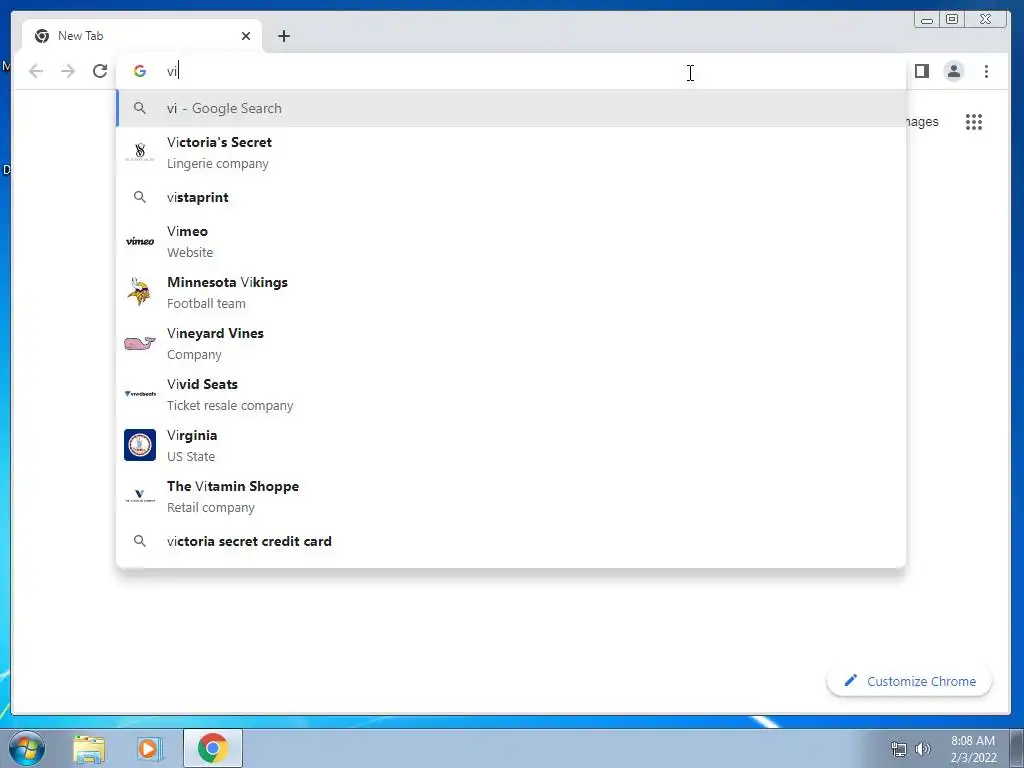
Task: Pick the Virginia US State suggestion
Action: (511, 445)
